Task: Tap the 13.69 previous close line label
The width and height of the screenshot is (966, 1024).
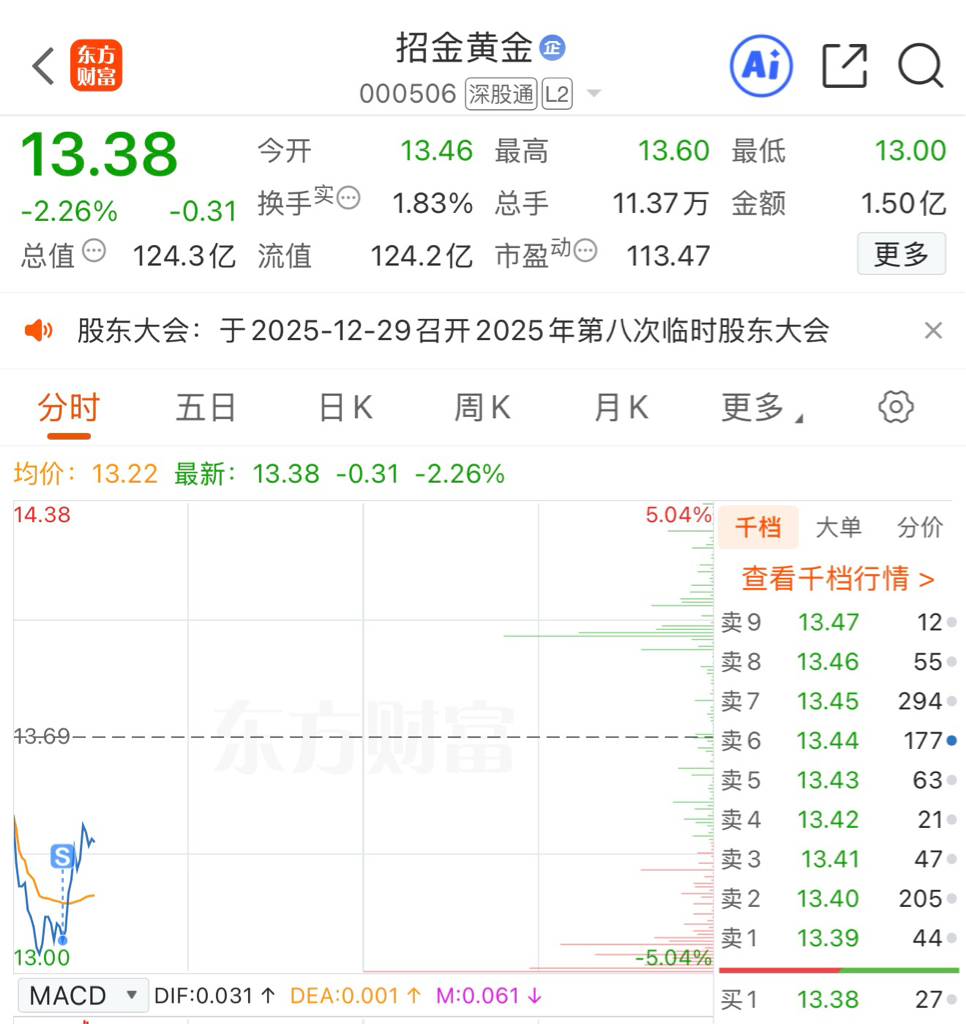Action: (42, 737)
